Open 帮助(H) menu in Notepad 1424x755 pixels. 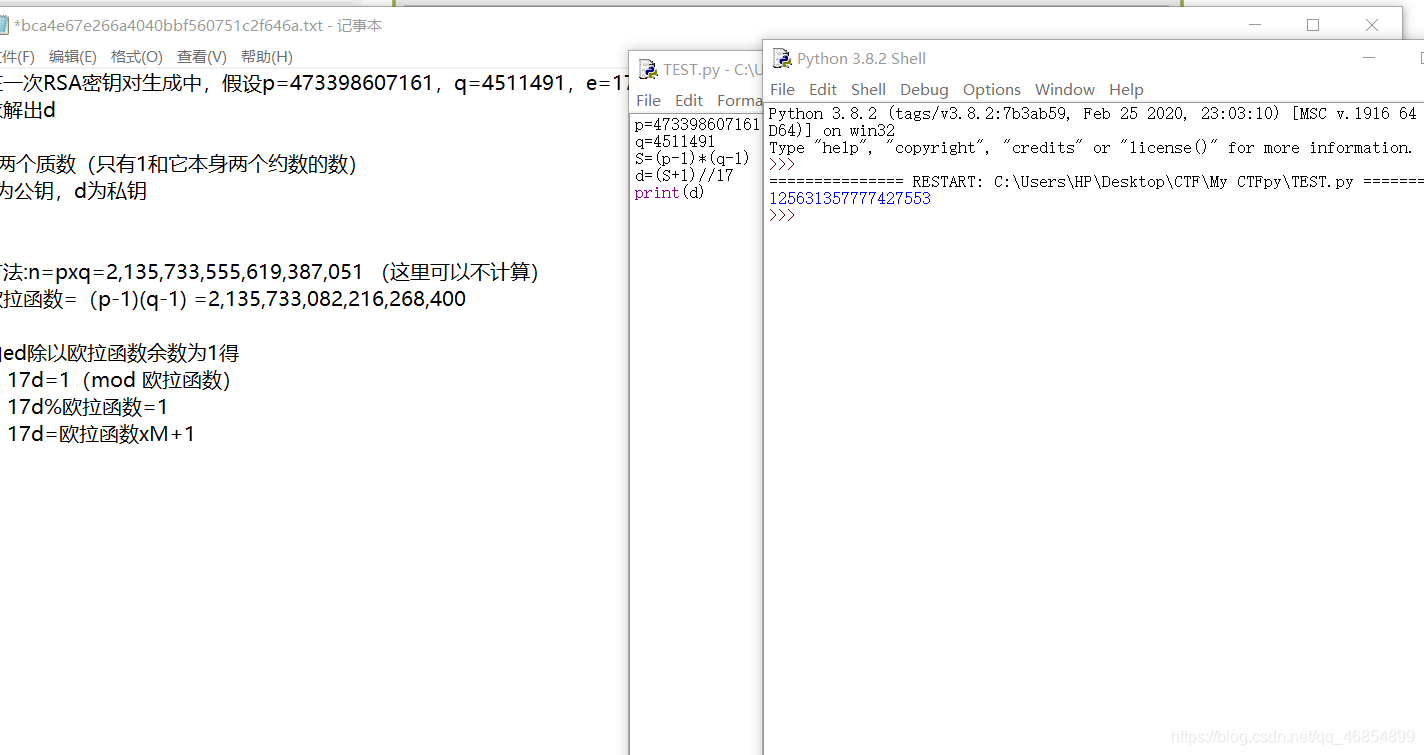(267, 56)
